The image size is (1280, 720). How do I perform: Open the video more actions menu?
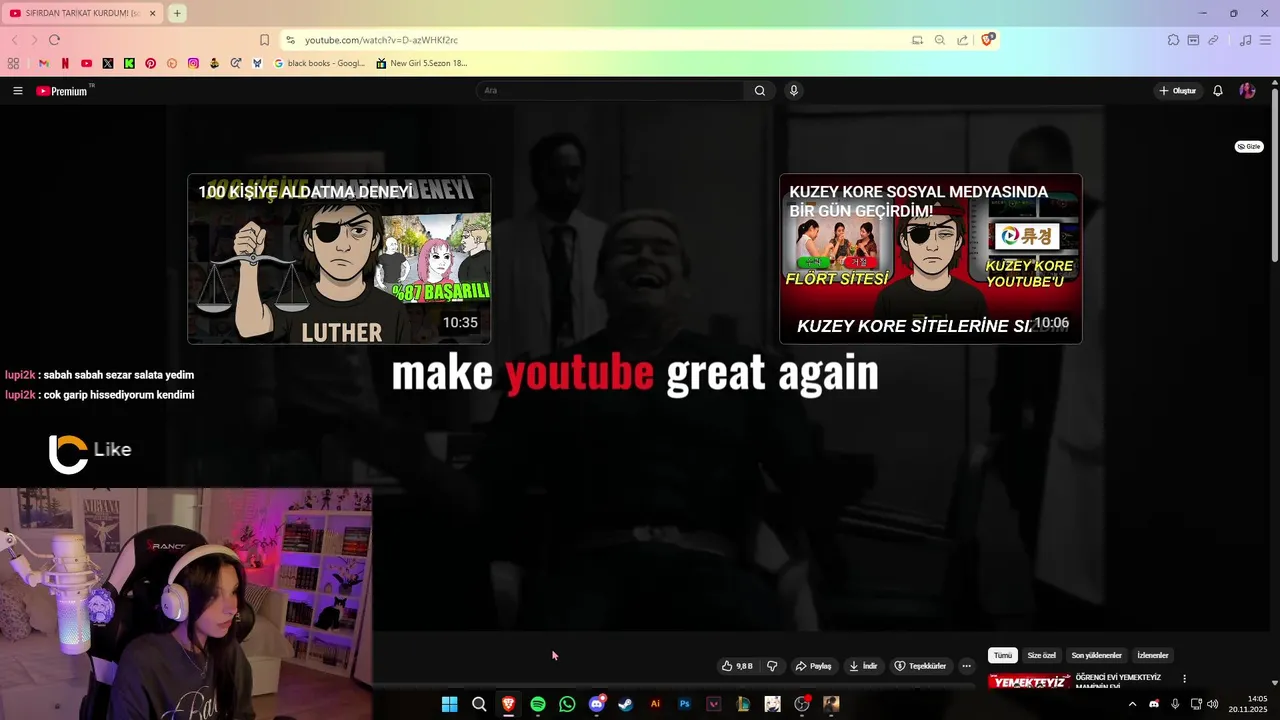966,666
